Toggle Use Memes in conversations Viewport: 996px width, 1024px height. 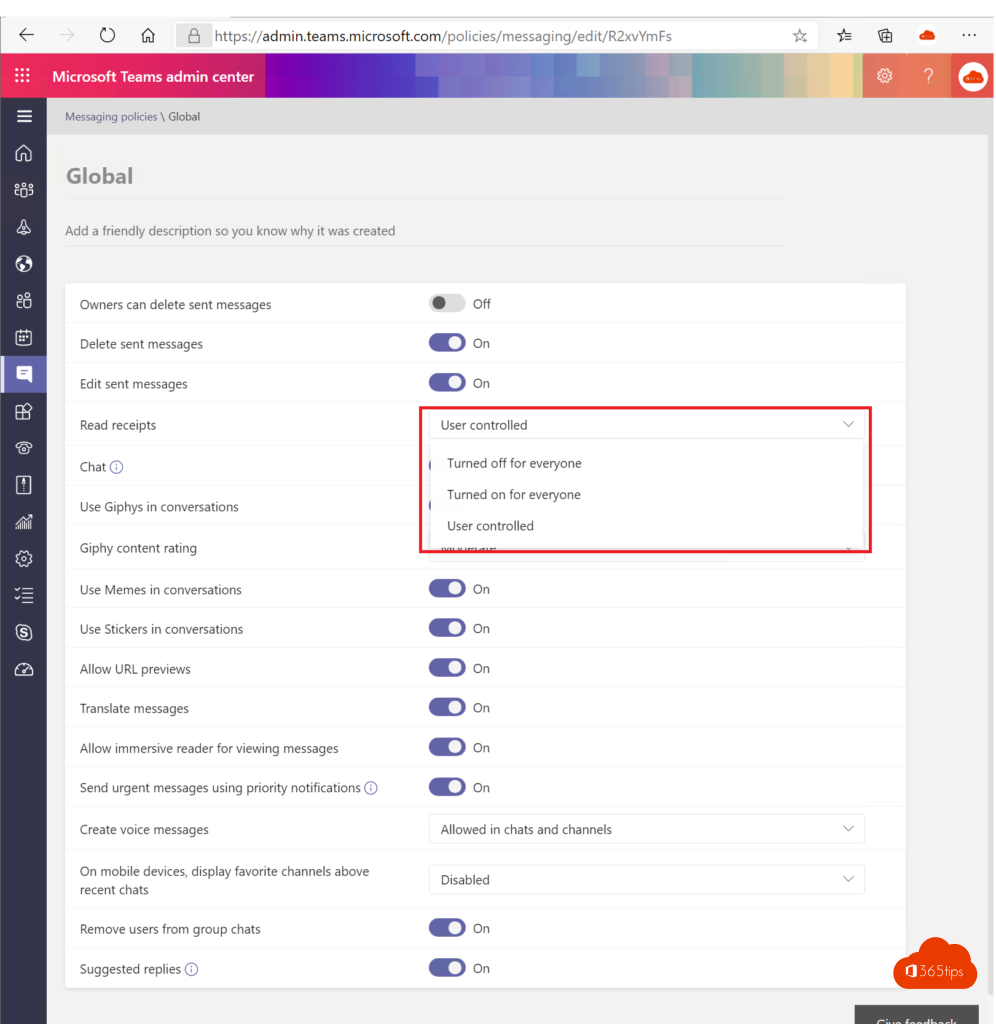pos(447,589)
